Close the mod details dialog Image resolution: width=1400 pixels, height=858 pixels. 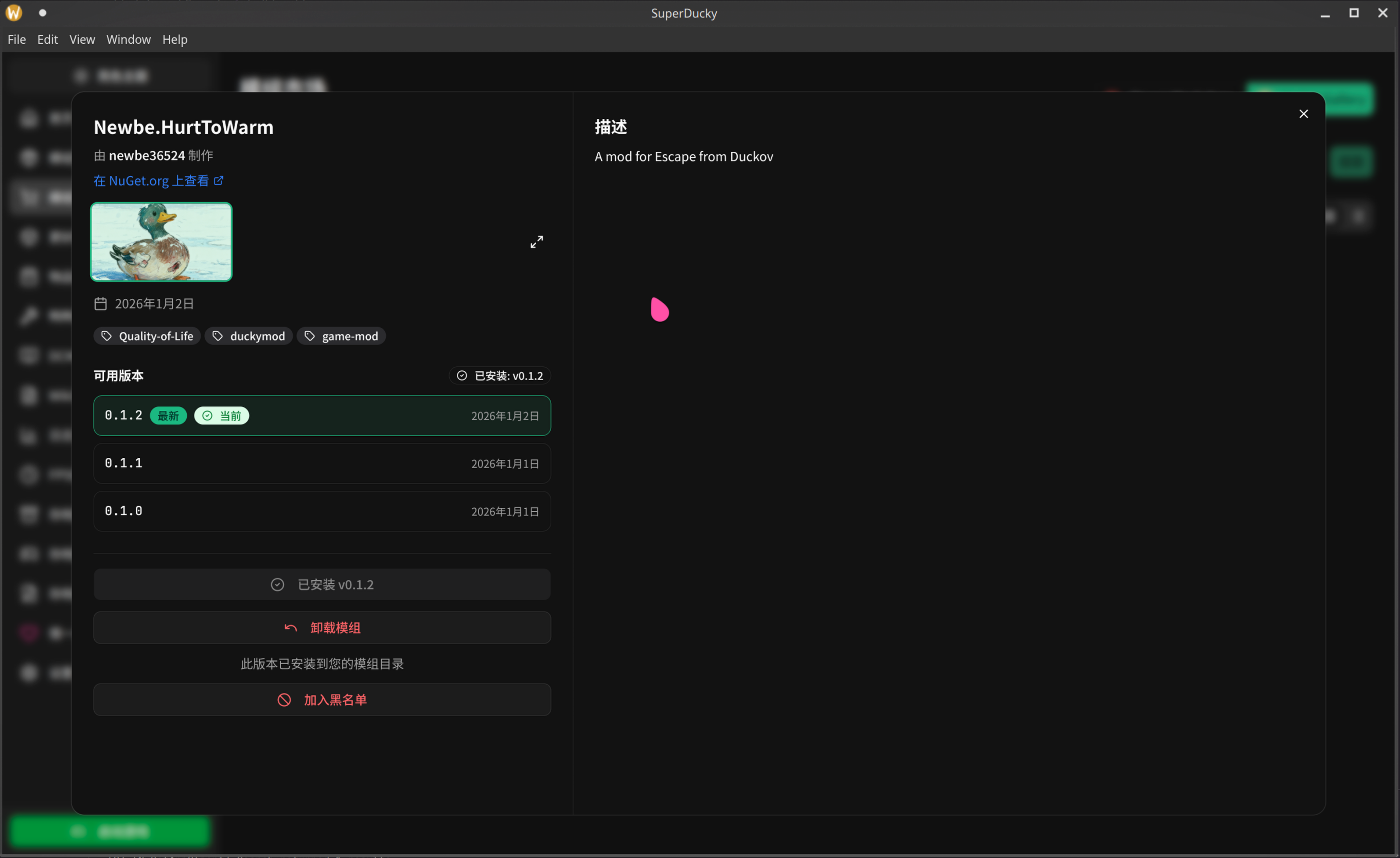[1303, 114]
